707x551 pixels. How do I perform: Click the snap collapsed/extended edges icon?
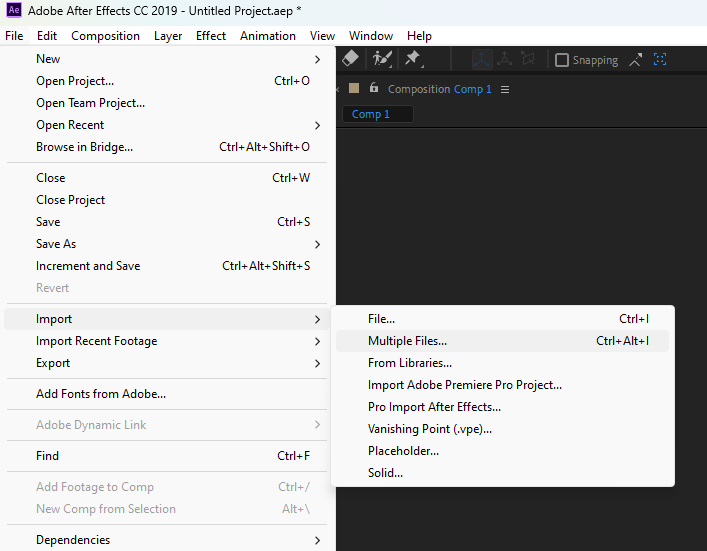pos(635,60)
